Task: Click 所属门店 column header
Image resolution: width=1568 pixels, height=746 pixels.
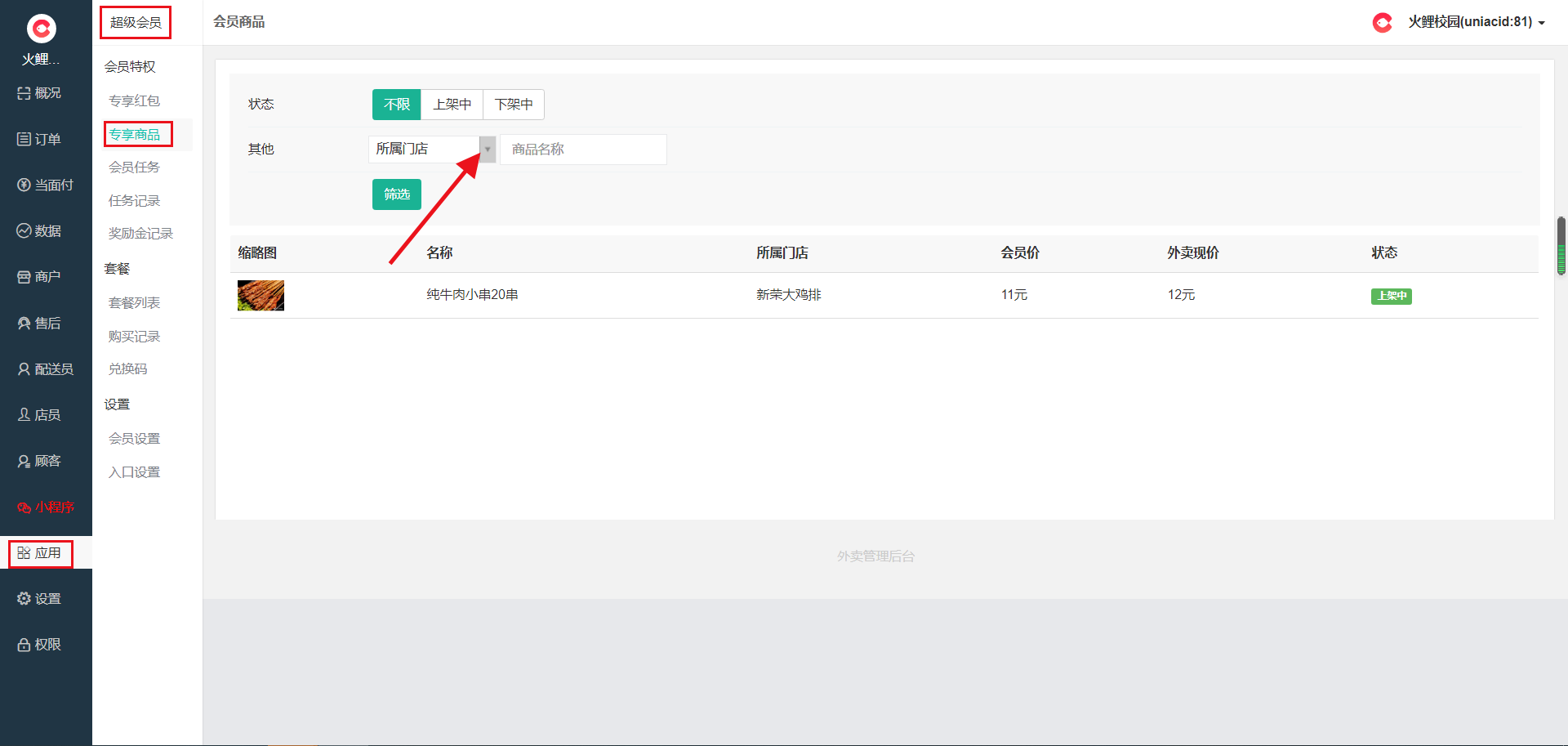Action: [782, 252]
